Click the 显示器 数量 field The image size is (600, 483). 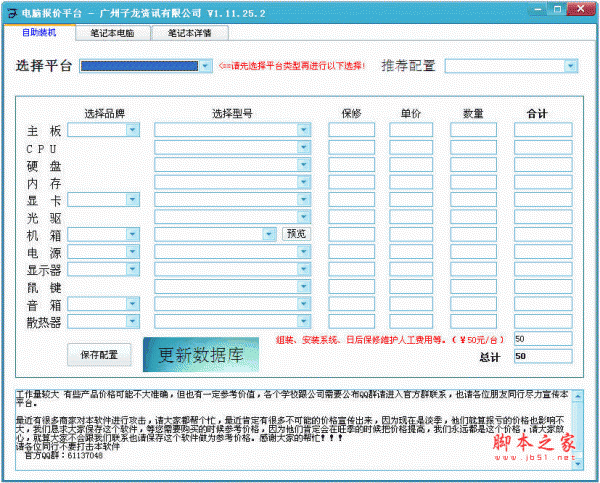[x=473, y=269]
